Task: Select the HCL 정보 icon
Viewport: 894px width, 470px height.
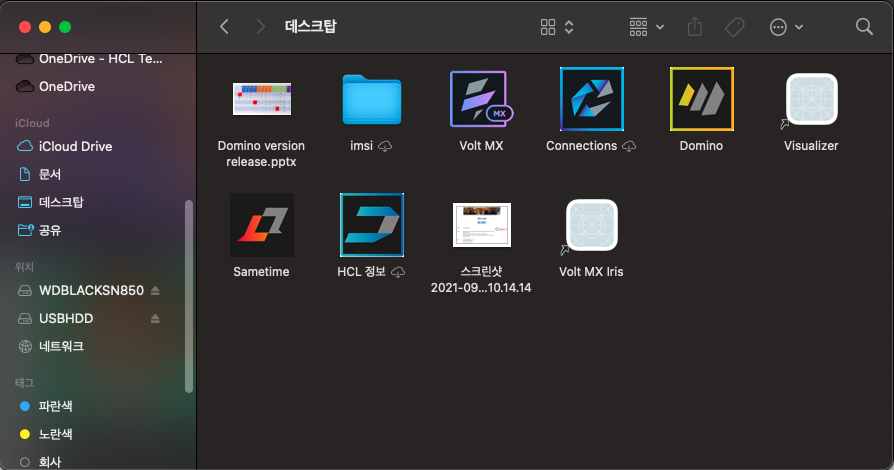Action: pos(372,225)
